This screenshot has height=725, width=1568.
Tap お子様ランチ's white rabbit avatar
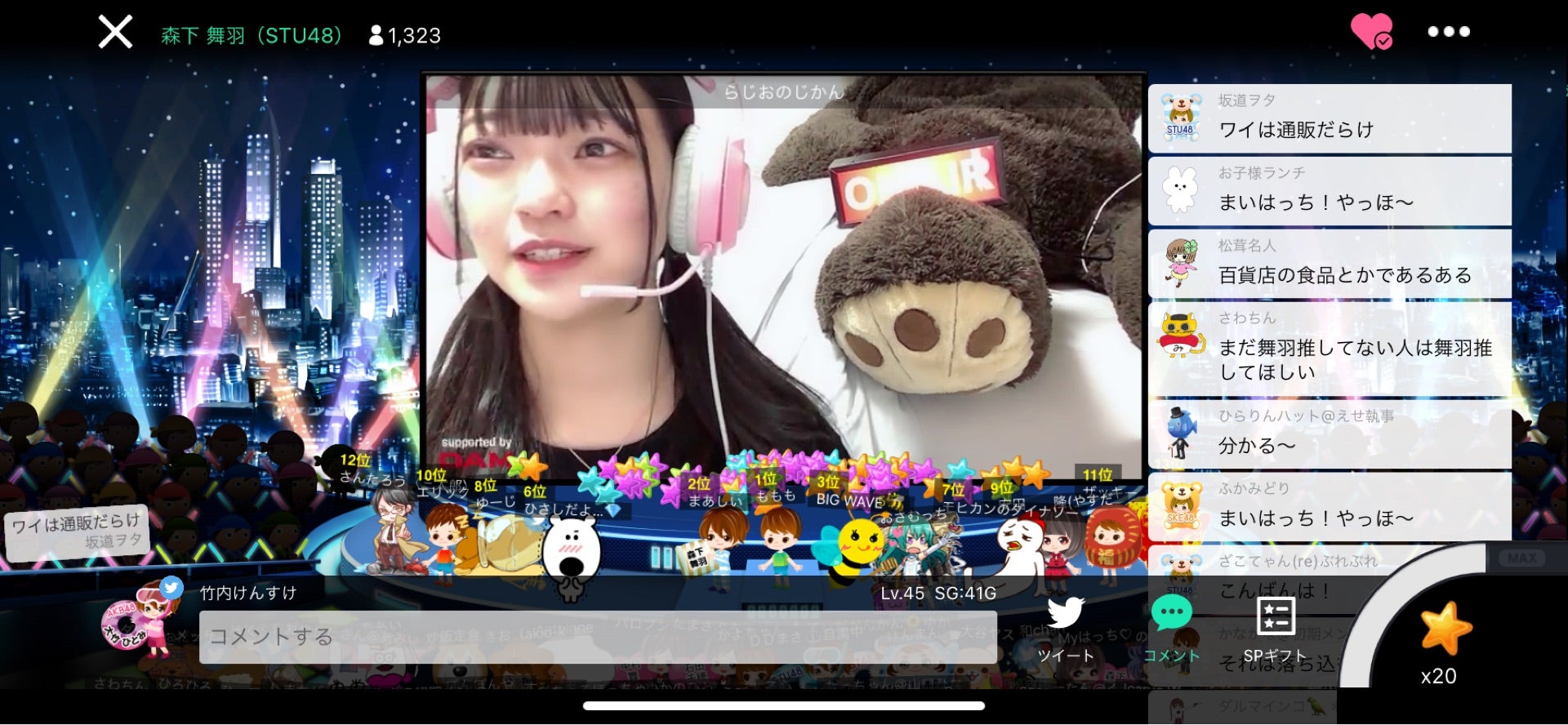[1179, 191]
